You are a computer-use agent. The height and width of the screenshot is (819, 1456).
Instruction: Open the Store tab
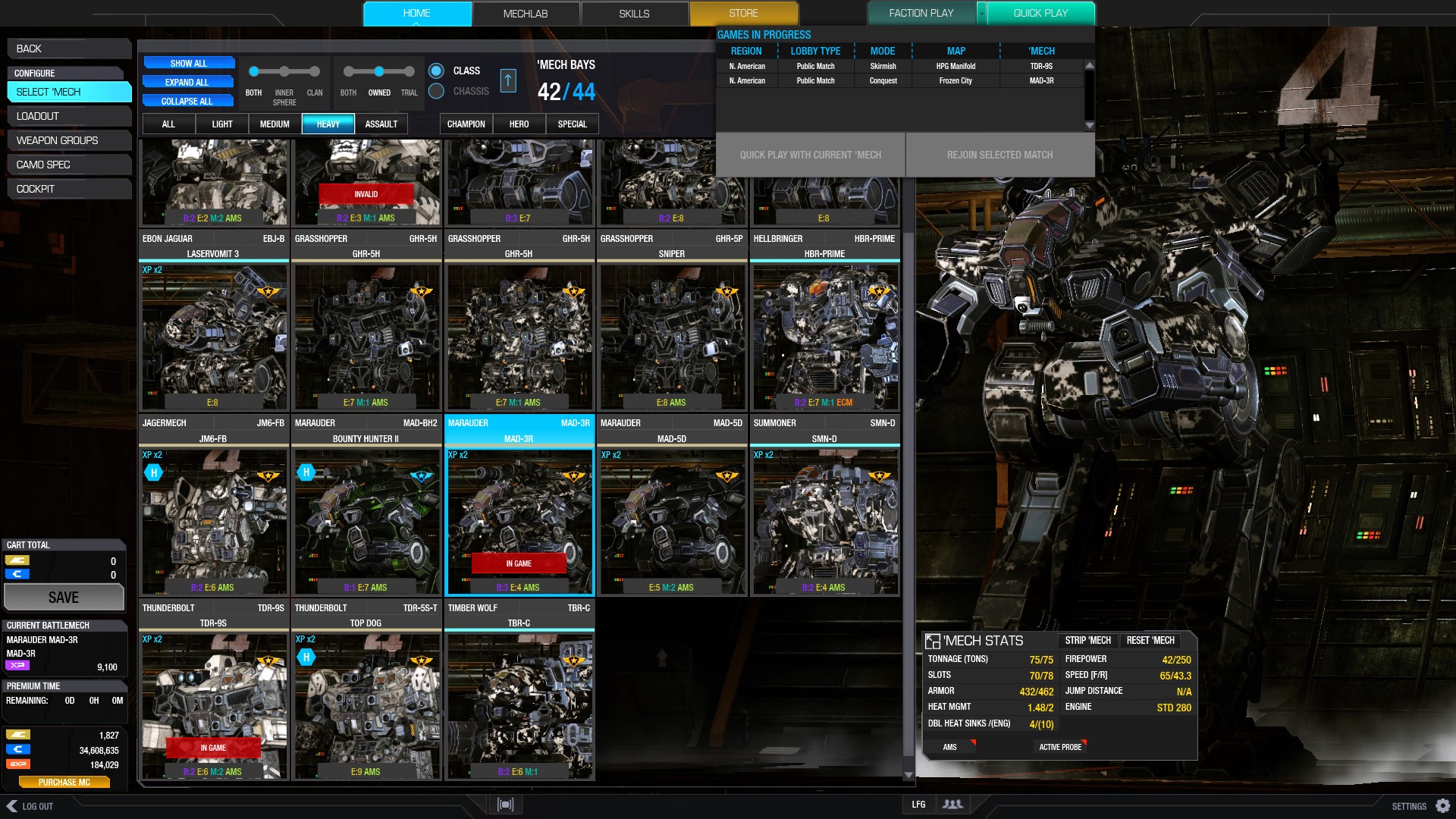tap(743, 14)
